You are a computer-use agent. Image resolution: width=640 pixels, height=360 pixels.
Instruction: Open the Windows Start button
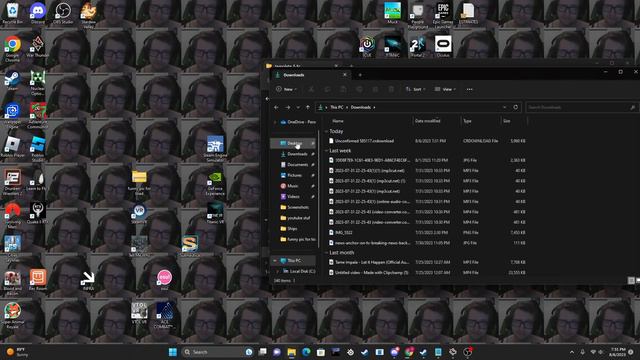point(173,352)
